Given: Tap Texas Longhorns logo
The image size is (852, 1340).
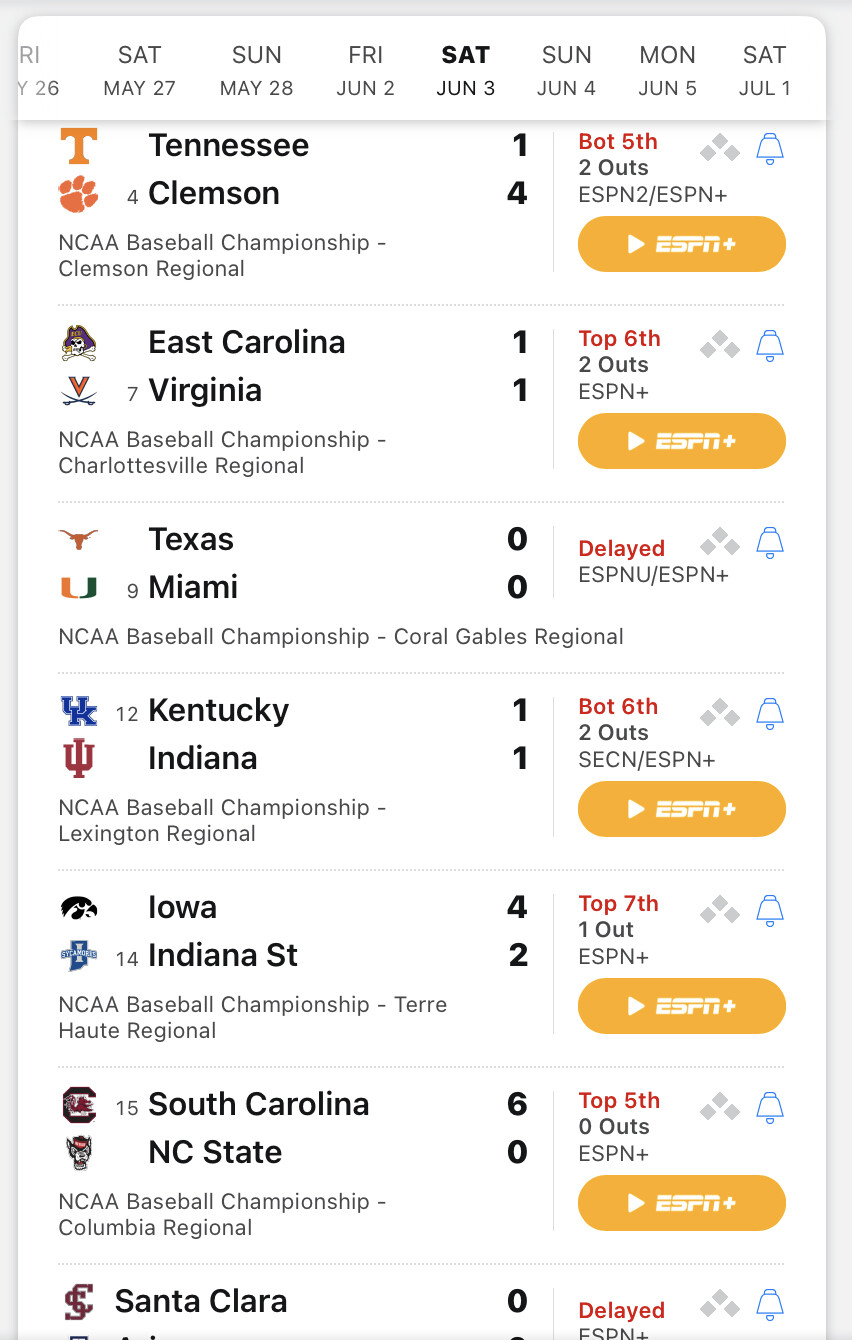Looking at the screenshot, I should 79,540.
